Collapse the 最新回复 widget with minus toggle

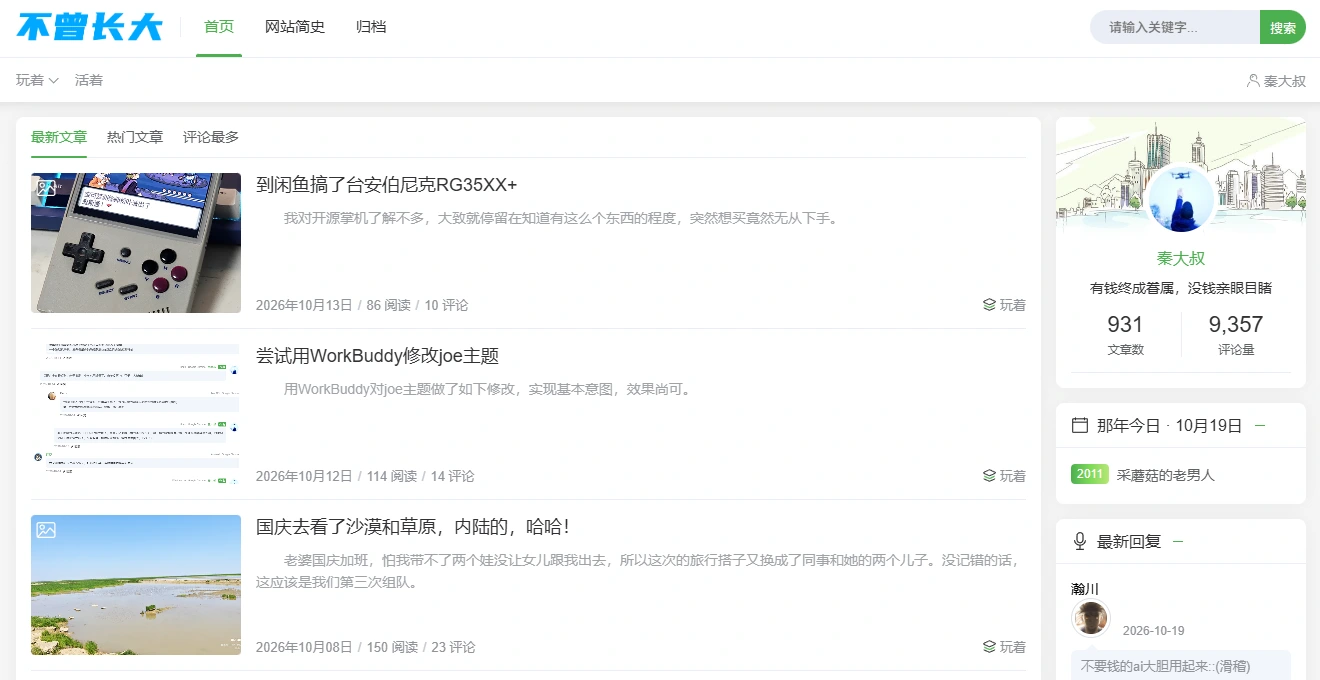tap(1178, 541)
